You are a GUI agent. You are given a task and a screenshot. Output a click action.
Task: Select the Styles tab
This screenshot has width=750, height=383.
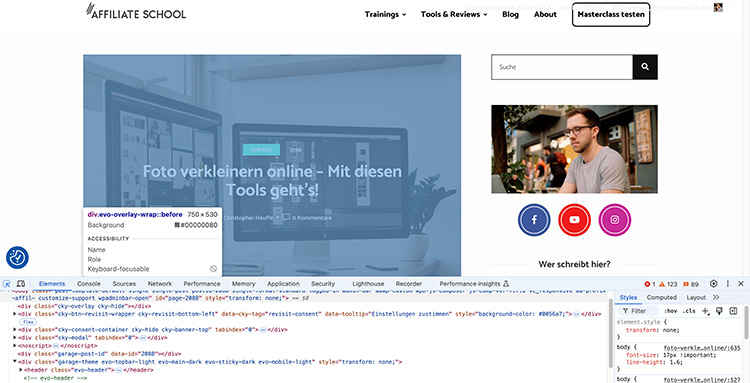tap(628, 297)
